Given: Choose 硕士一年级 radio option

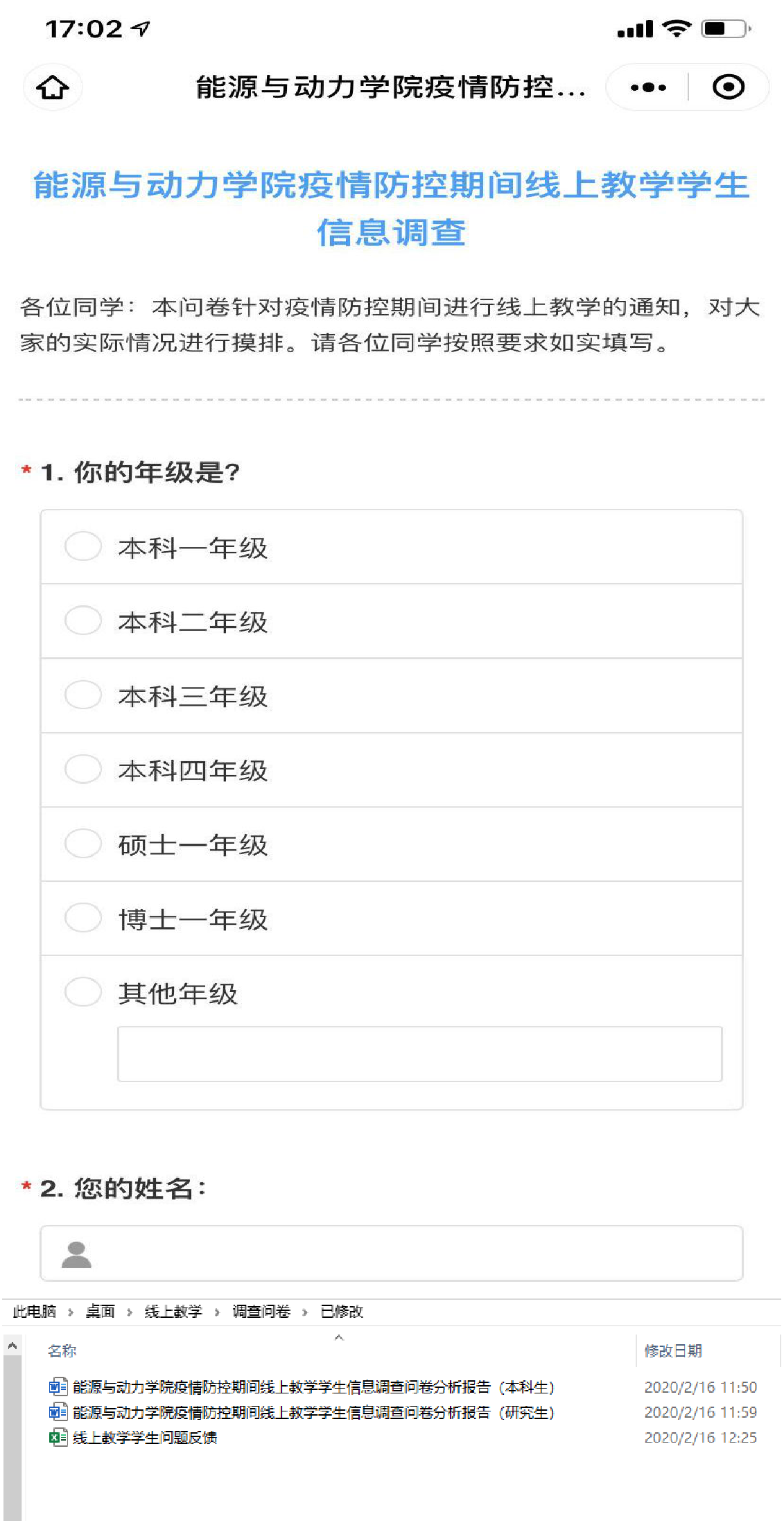Looking at the screenshot, I should pyautogui.click(x=83, y=844).
